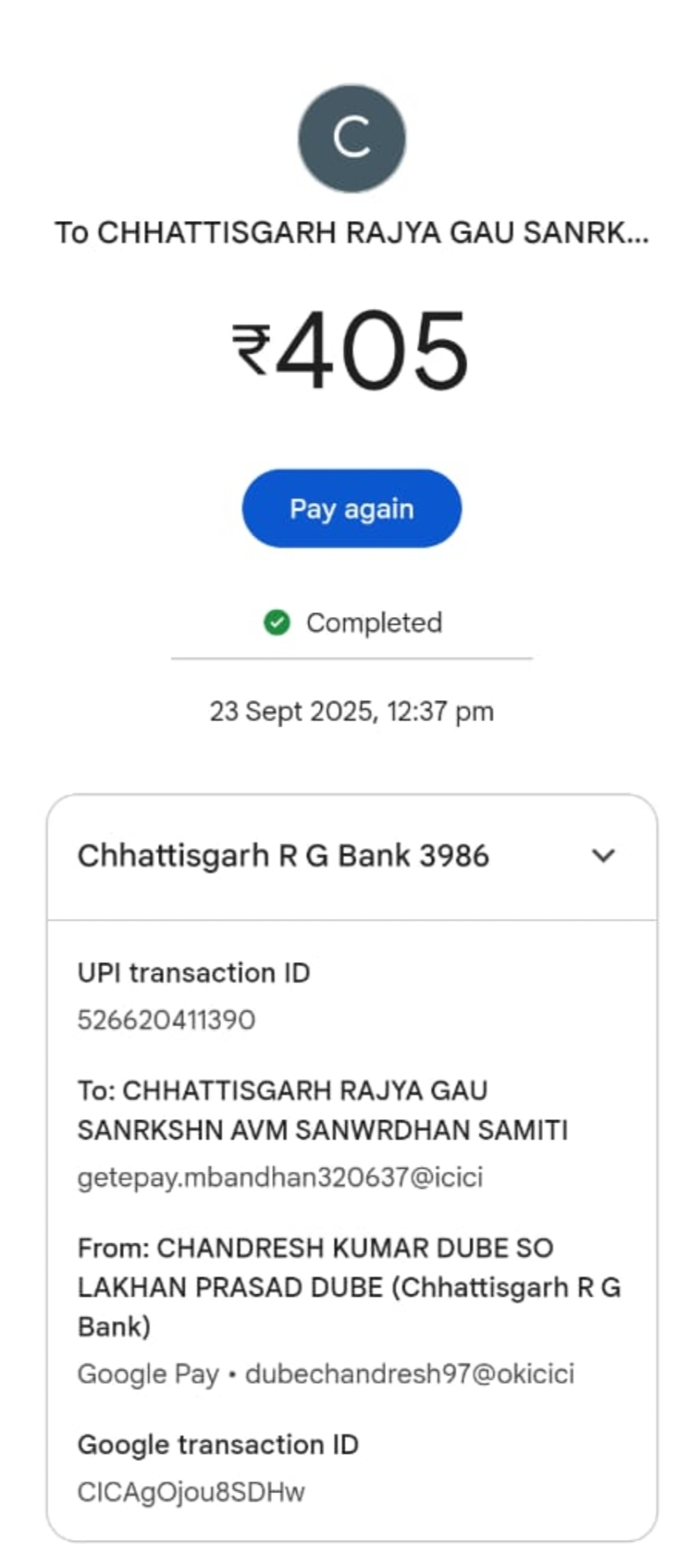
Task: Click the rupee symbol beside 405
Action: pos(251,350)
